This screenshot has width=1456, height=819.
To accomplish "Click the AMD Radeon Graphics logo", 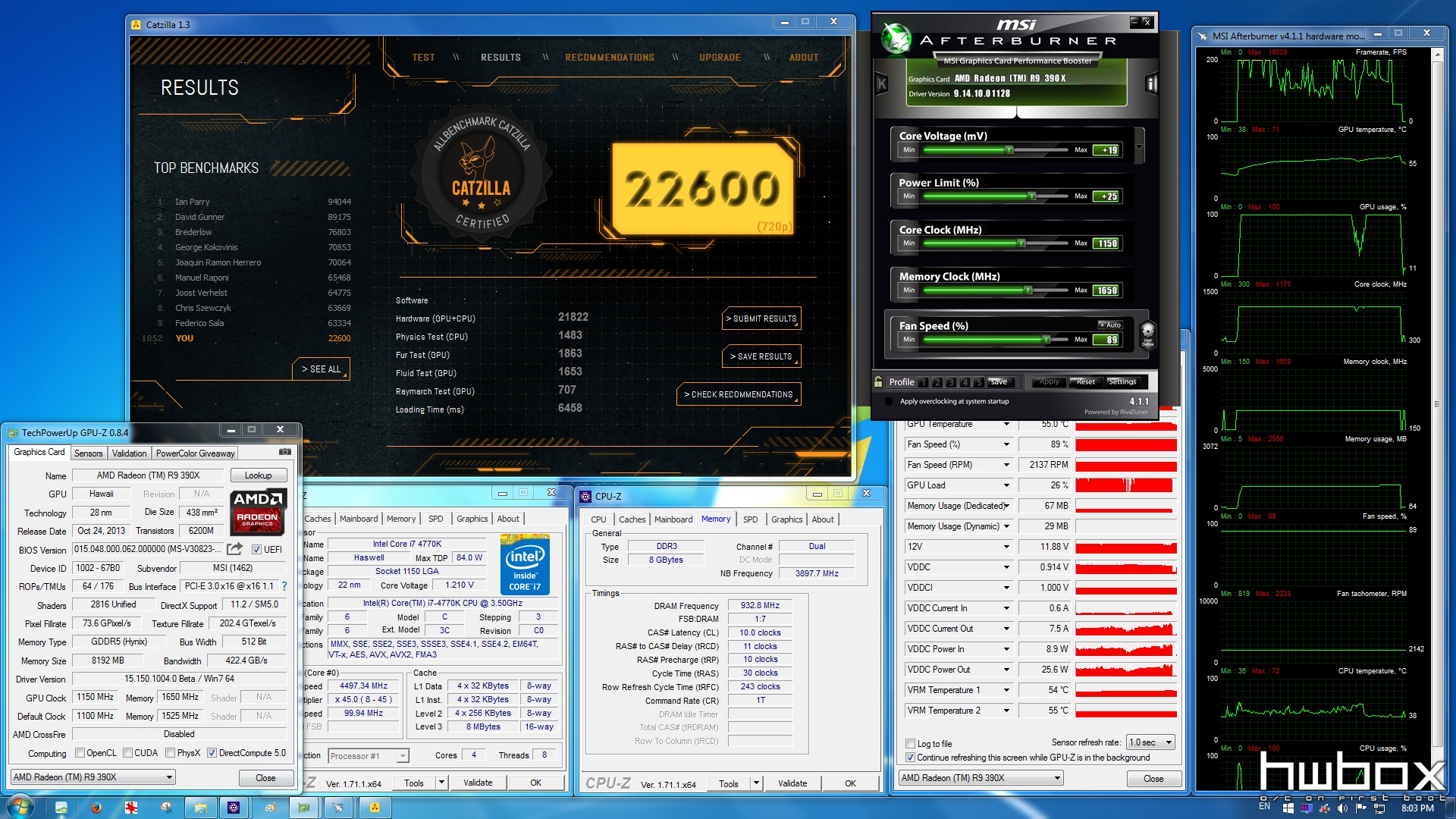I will (x=258, y=512).
